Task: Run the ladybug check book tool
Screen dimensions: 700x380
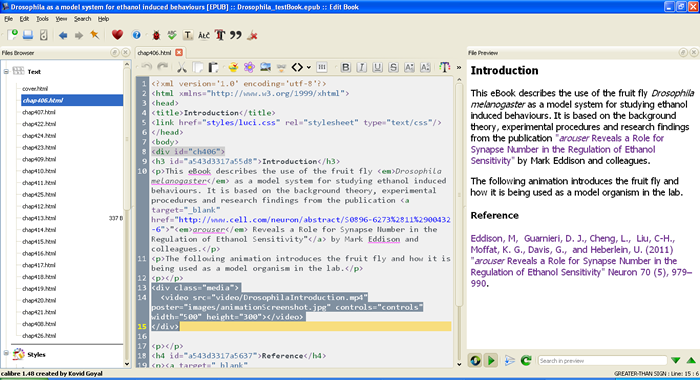Action: [x=156, y=35]
